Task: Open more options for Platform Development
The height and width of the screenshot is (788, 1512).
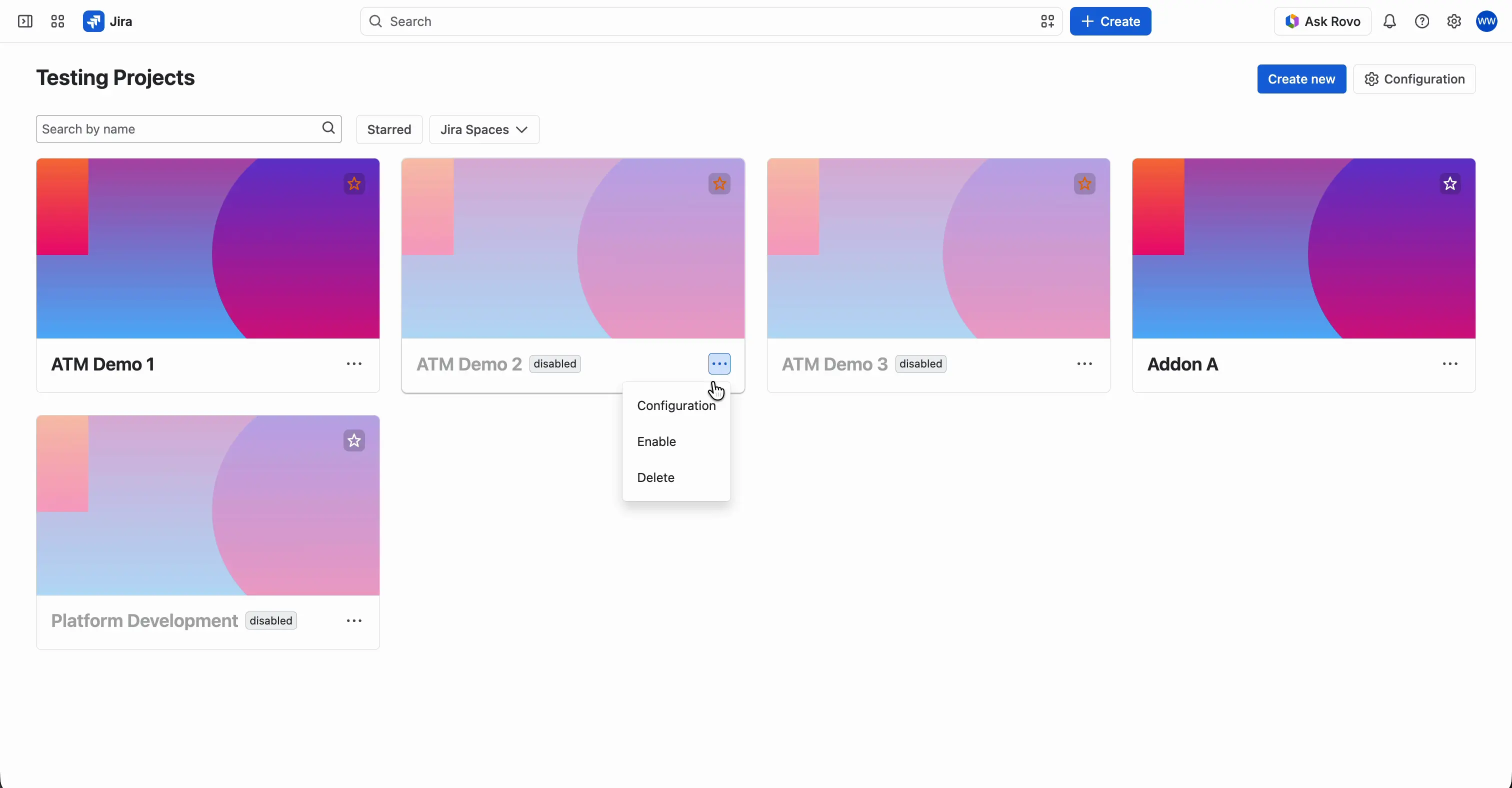Action: [354, 621]
